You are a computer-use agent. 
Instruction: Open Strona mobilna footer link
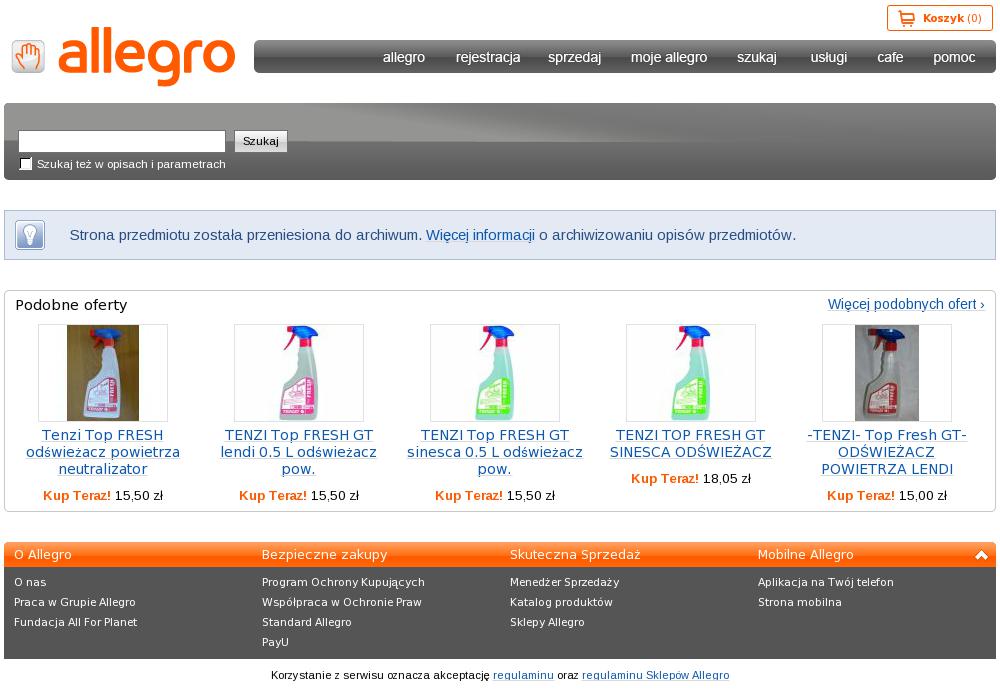tap(800, 602)
